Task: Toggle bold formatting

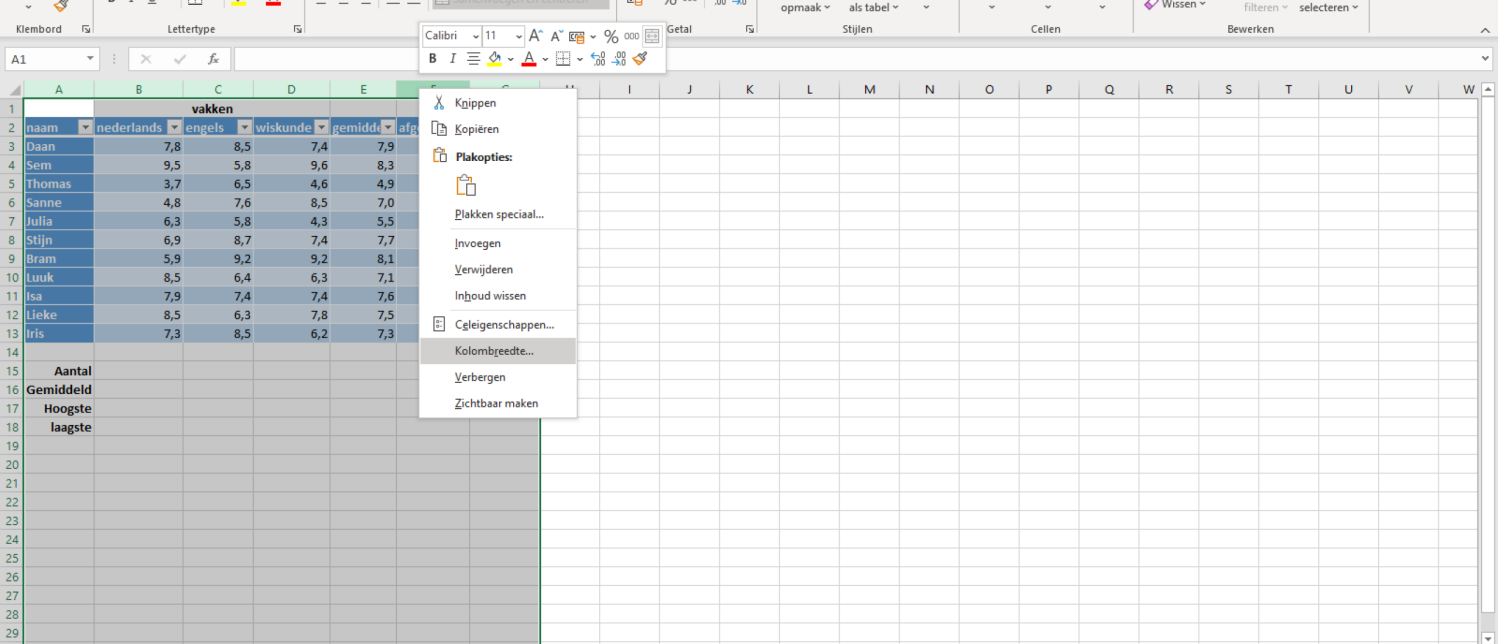Action: (x=433, y=58)
